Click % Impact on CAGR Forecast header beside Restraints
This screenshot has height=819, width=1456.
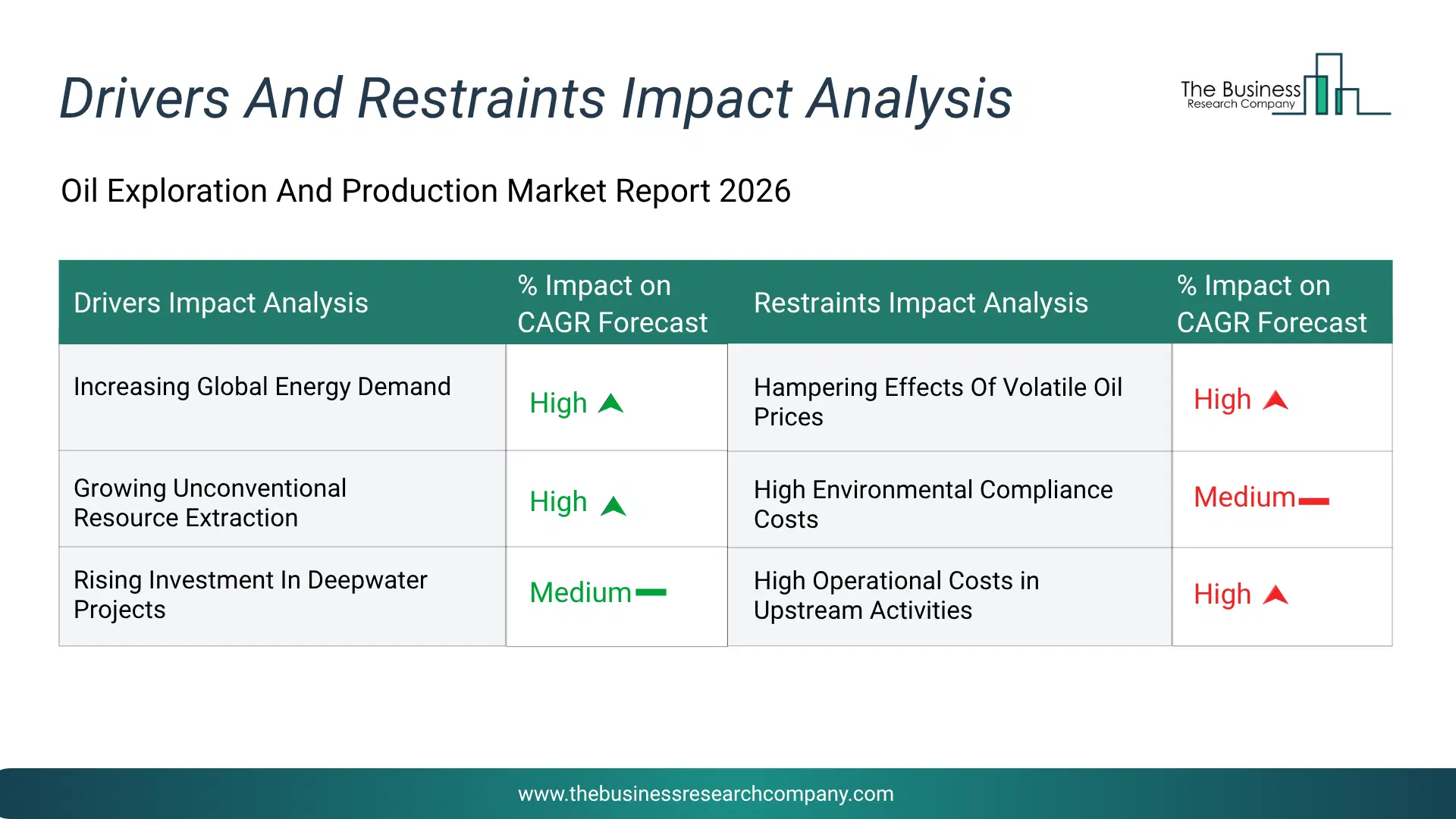click(x=1272, y=303)
